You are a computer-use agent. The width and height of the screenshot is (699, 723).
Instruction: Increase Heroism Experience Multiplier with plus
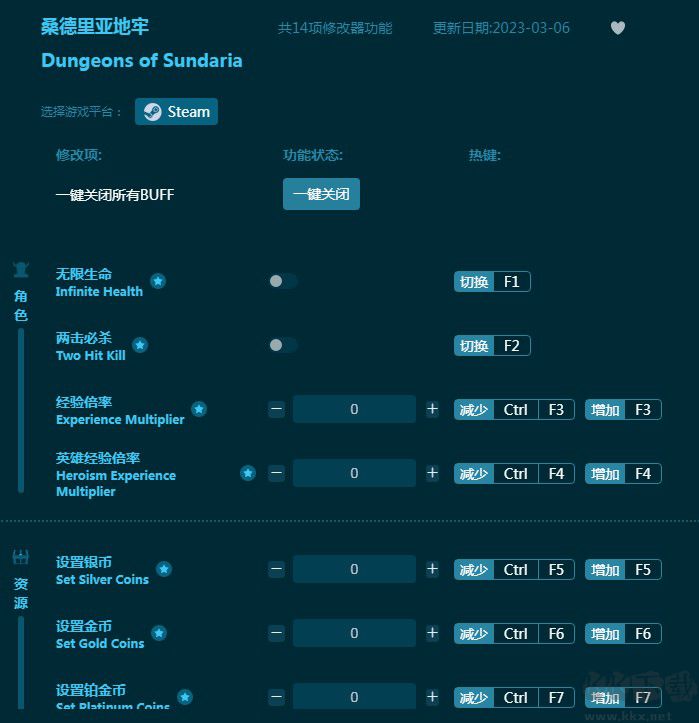432,473
